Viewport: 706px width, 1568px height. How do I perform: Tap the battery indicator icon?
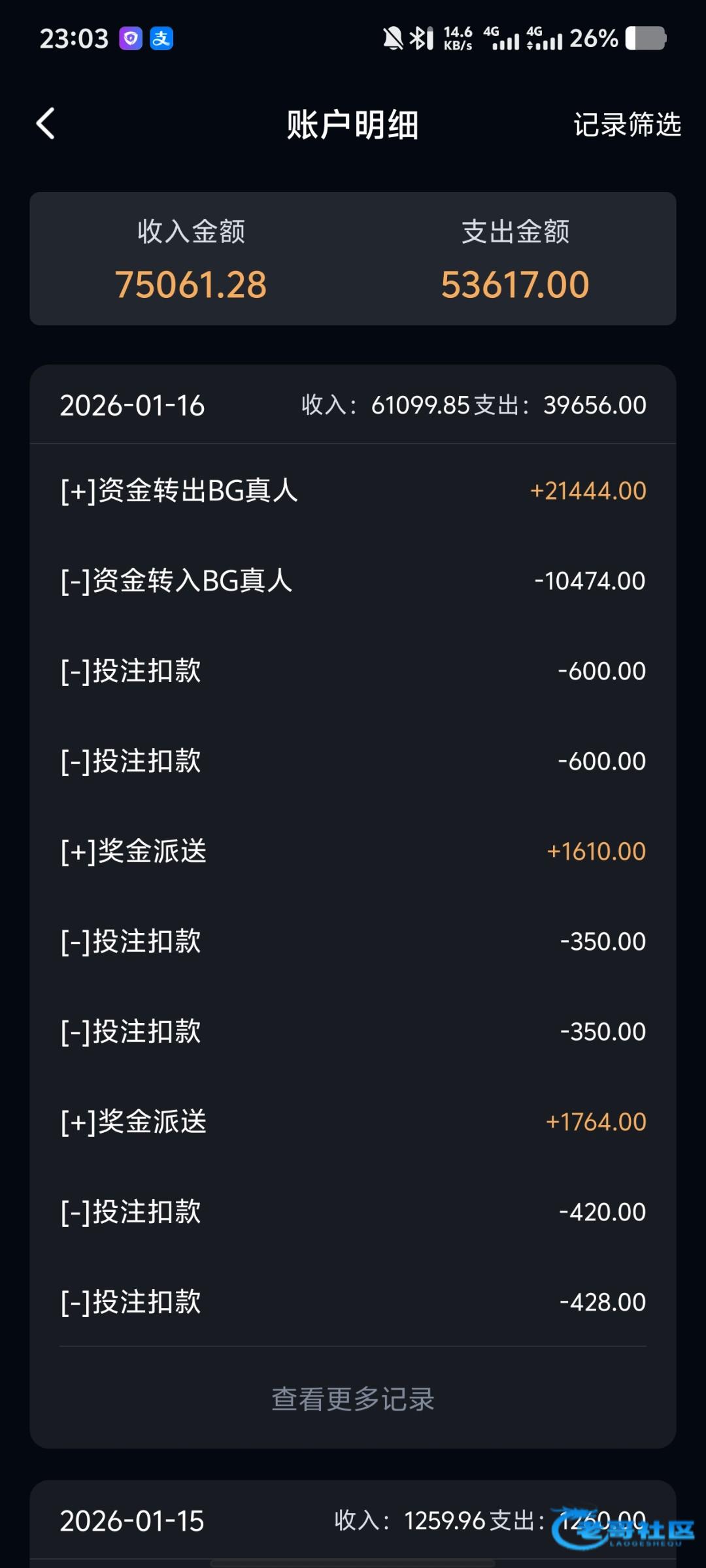point(645,39)
